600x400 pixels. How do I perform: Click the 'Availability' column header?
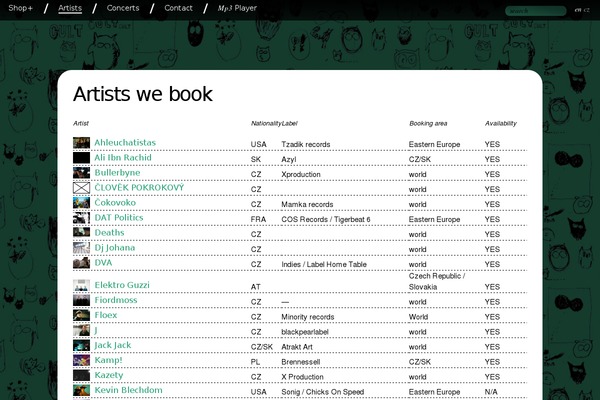pyautogui.click(x=501, y=123)
